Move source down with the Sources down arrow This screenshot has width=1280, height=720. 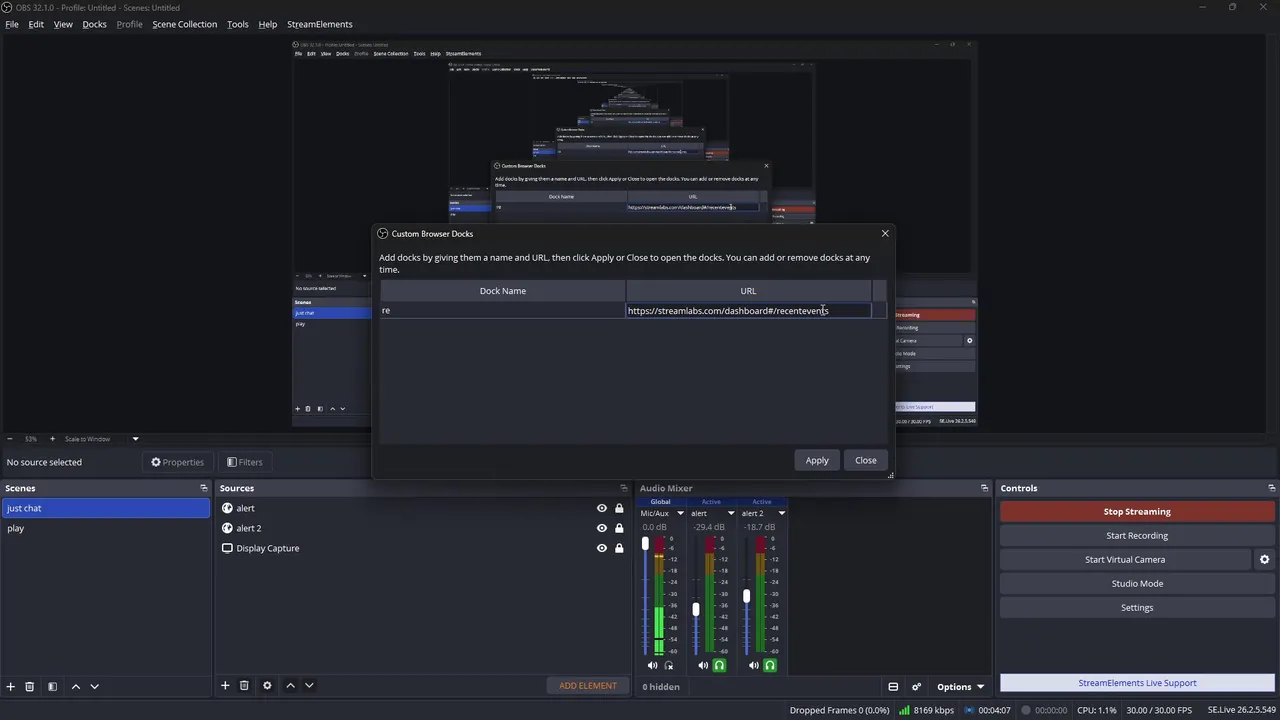[309, 685]
